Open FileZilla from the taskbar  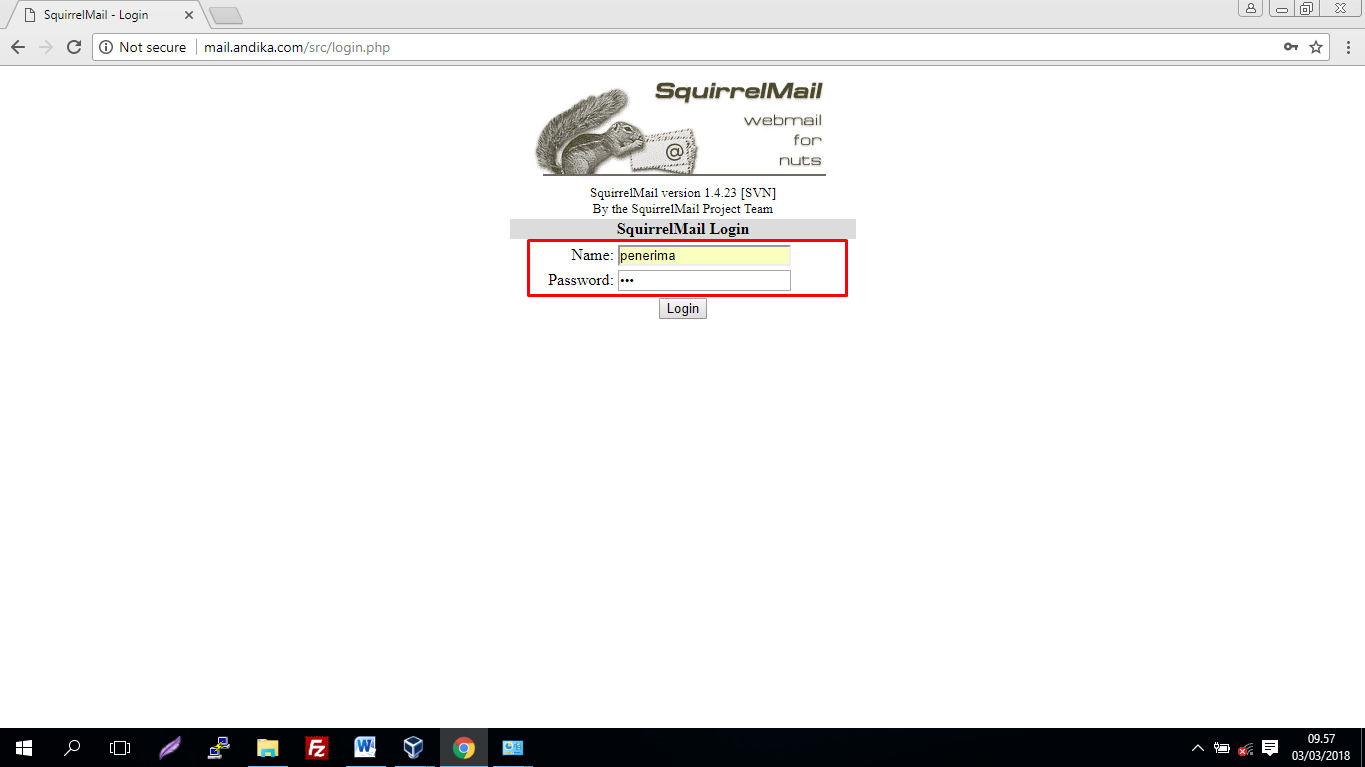316,748
